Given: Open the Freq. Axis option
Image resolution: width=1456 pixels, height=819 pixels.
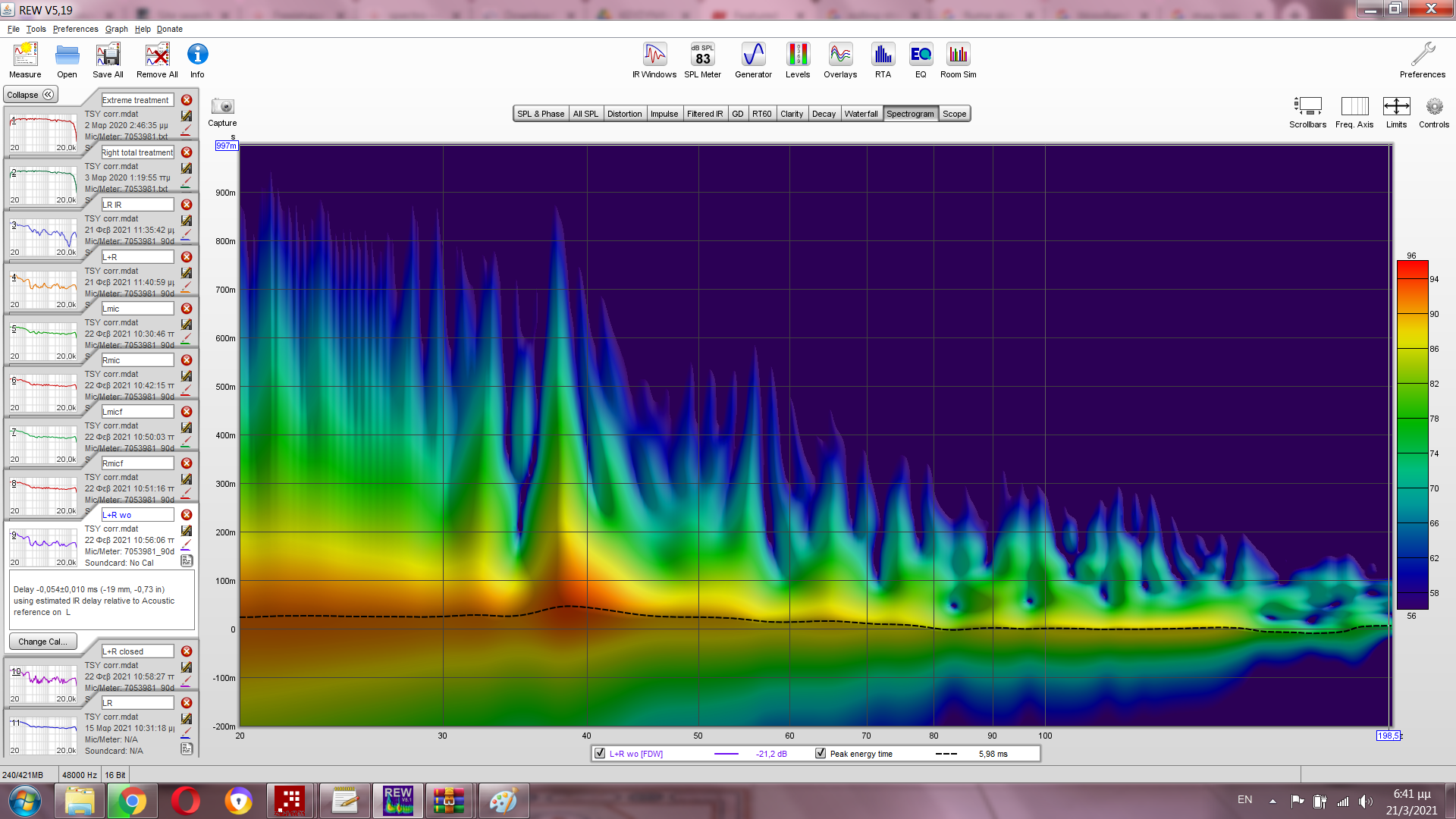Looking at the screenshot, I should [x=1354, y=107].
